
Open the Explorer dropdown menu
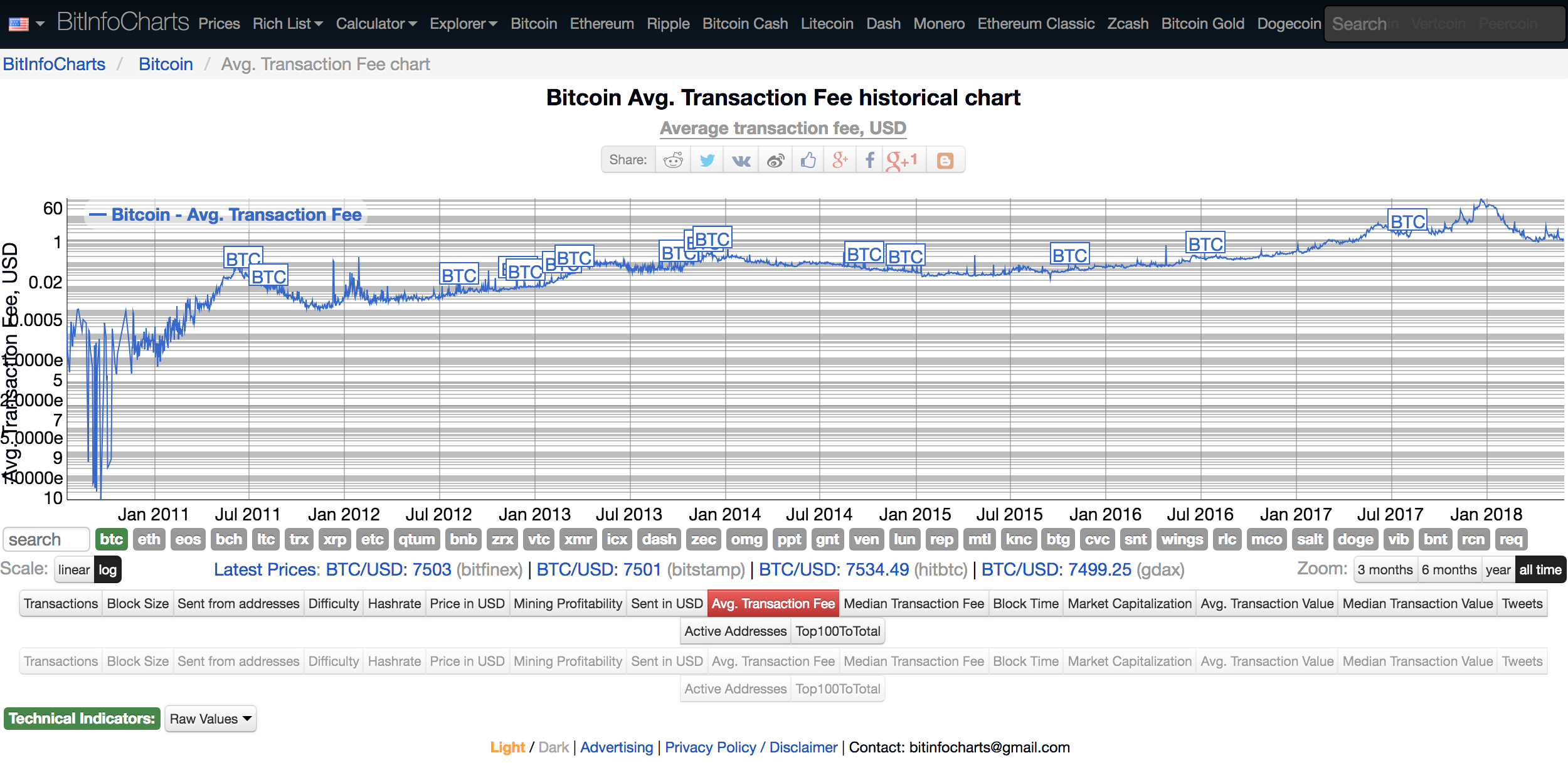point(463,24)
